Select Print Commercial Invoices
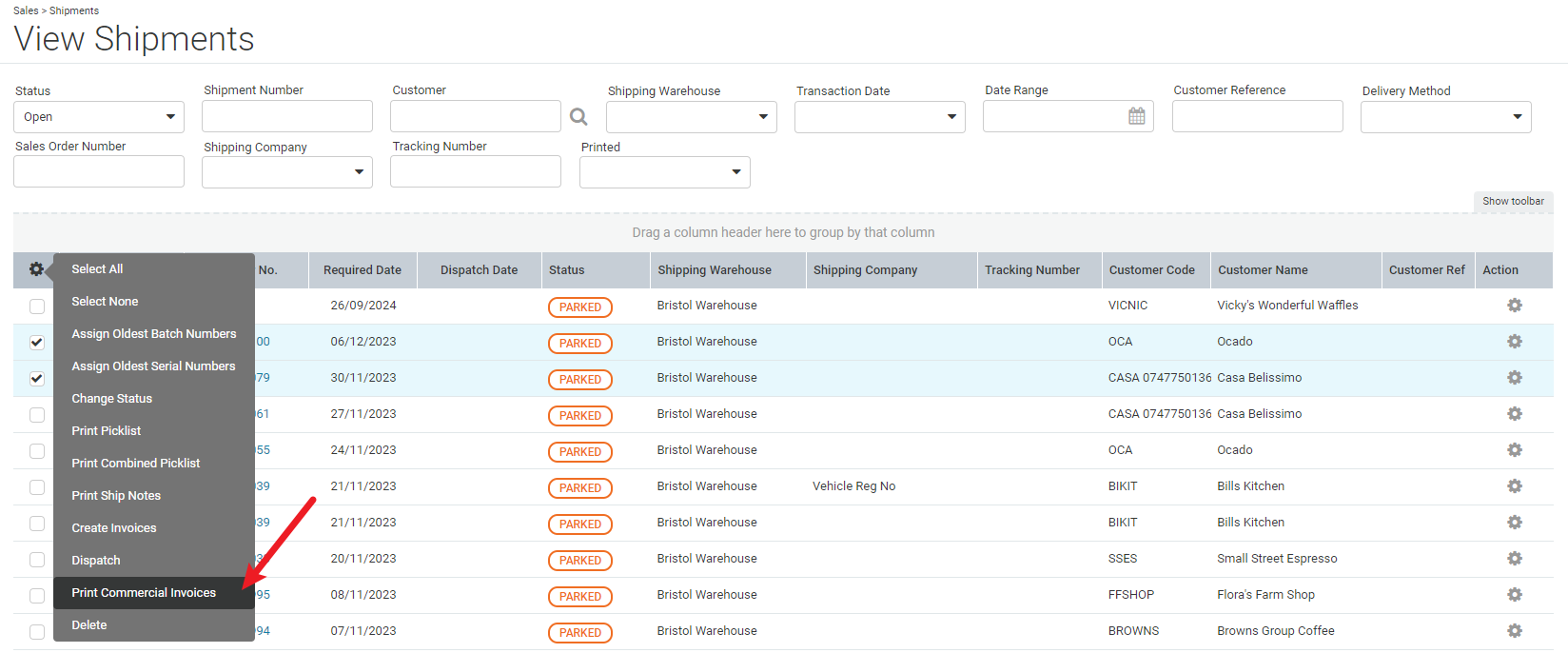1568x653 pixels. [154, 593]
